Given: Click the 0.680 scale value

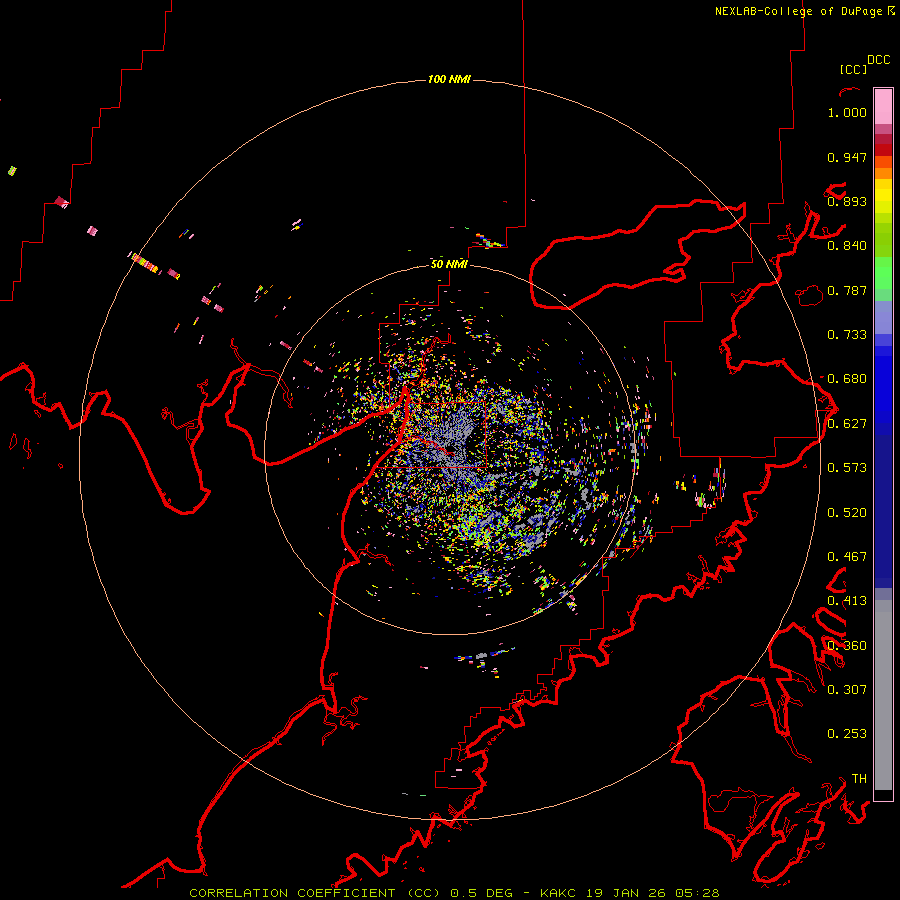Looking at the screenshot, I should pos(847,379).
